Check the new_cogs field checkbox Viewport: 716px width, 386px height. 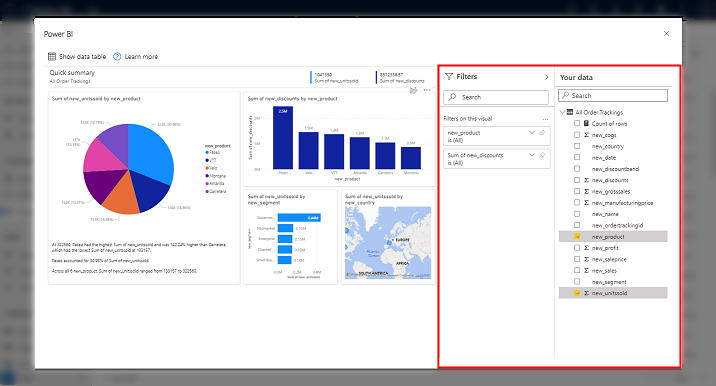(x=577, y=135)
